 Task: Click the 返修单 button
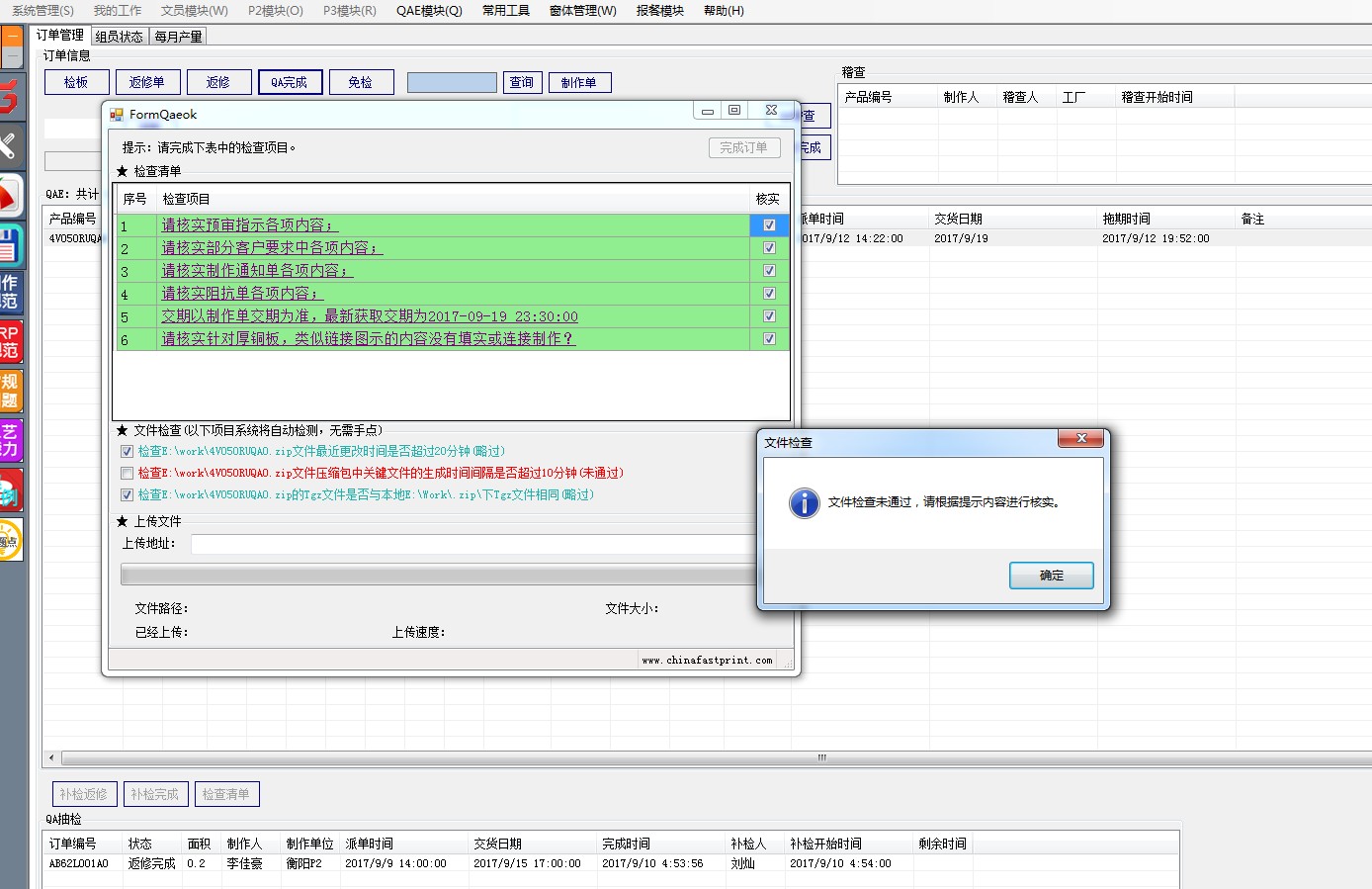click(x=147, y=82)
